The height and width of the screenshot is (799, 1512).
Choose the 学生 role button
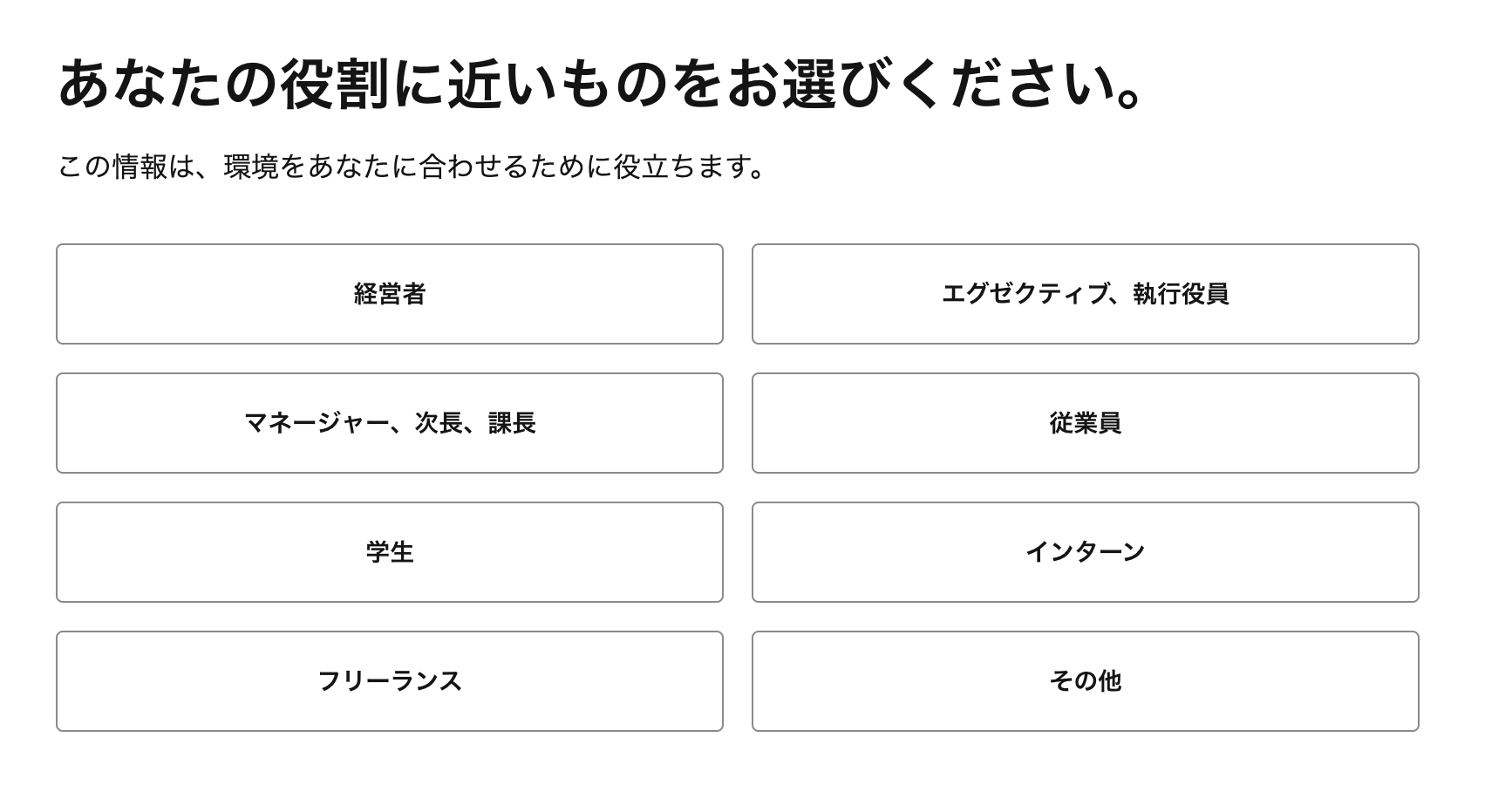point(390,552)
